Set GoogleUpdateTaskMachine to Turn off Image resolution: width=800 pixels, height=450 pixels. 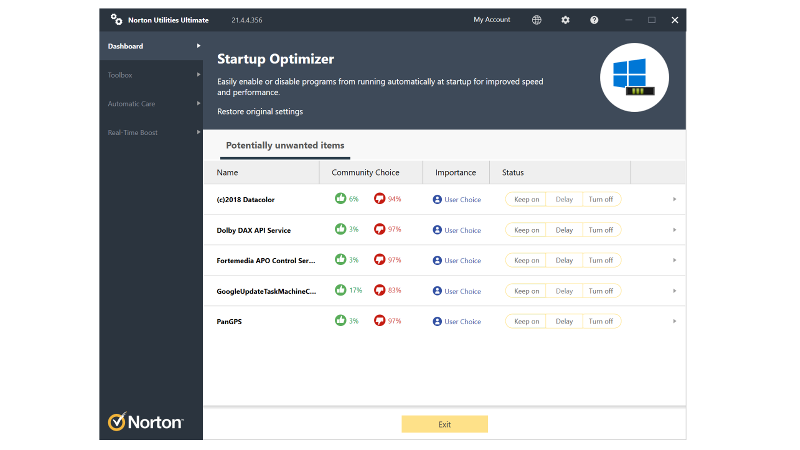601,291
